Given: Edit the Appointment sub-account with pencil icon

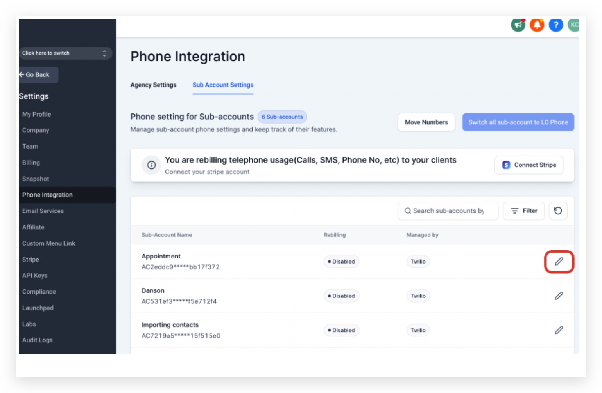Looking at the screenshot, I should pos(559,261).
